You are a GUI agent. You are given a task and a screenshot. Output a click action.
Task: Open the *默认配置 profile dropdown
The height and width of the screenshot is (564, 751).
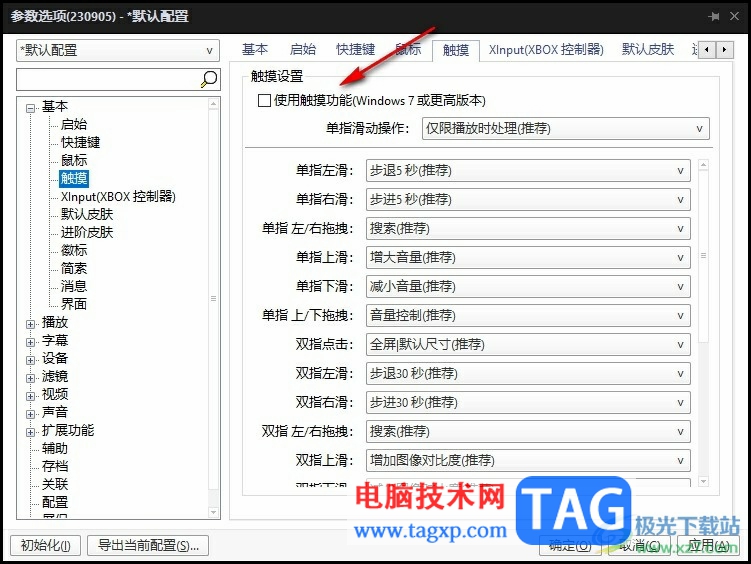118,51
